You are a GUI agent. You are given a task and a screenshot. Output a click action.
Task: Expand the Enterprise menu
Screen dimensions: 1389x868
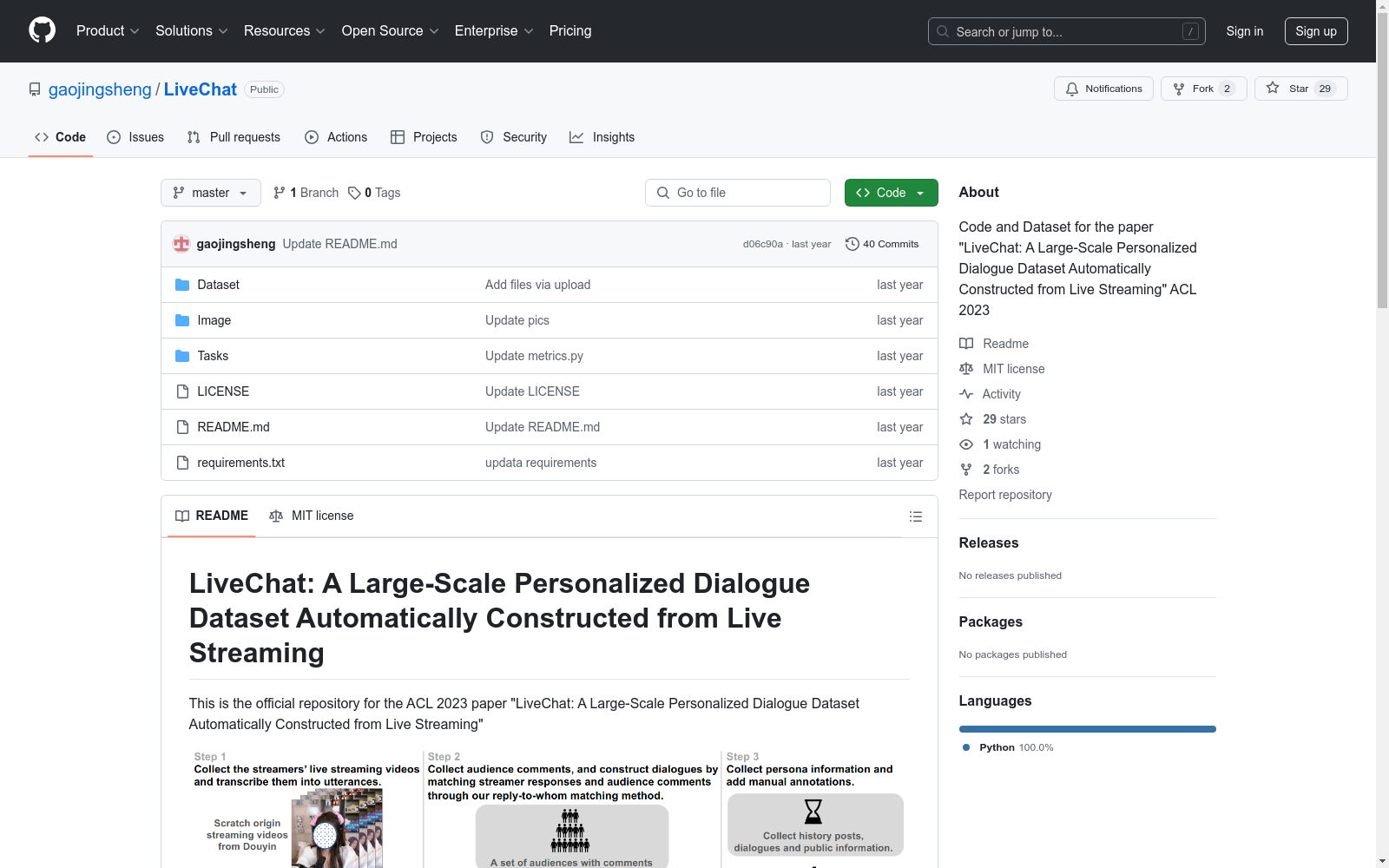coord(494,30)
